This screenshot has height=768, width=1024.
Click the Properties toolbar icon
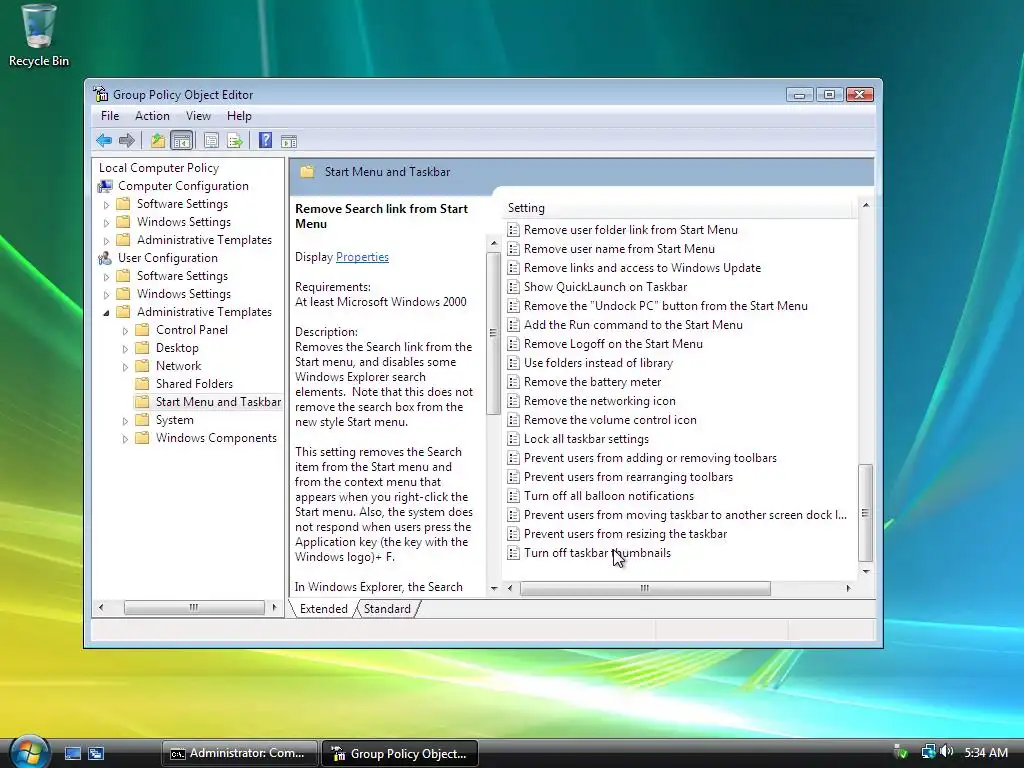[211, 140]
